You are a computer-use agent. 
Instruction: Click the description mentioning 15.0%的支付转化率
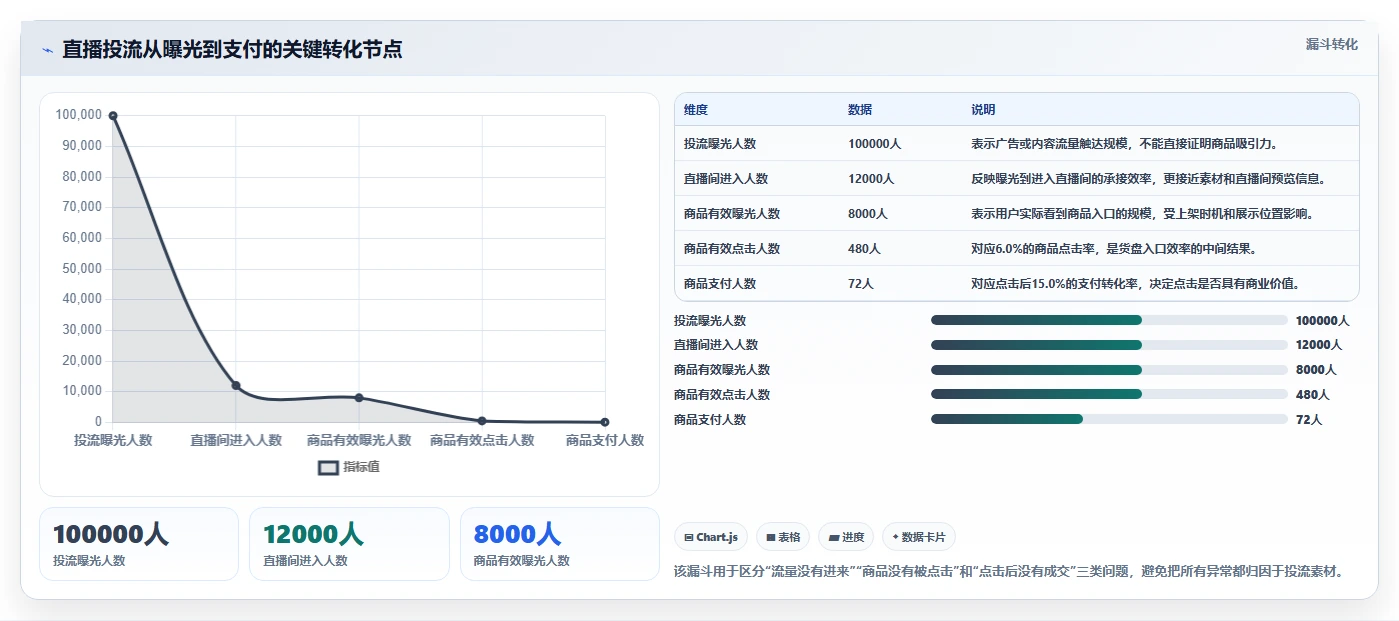(x=1136, y=284)
